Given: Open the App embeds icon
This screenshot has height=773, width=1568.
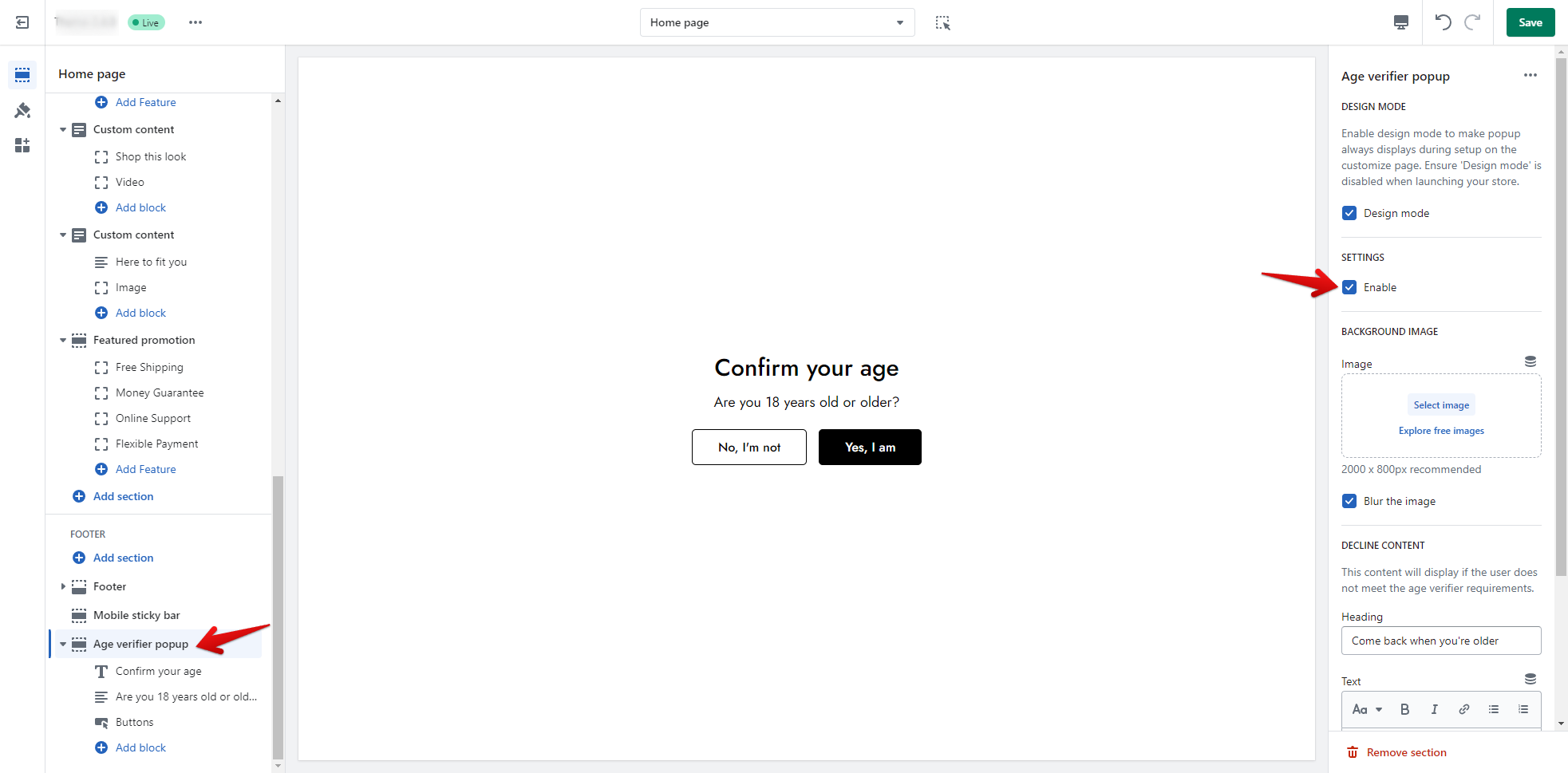Looking at the screenshot, I should pyautogui.click(x=22, y=145).
